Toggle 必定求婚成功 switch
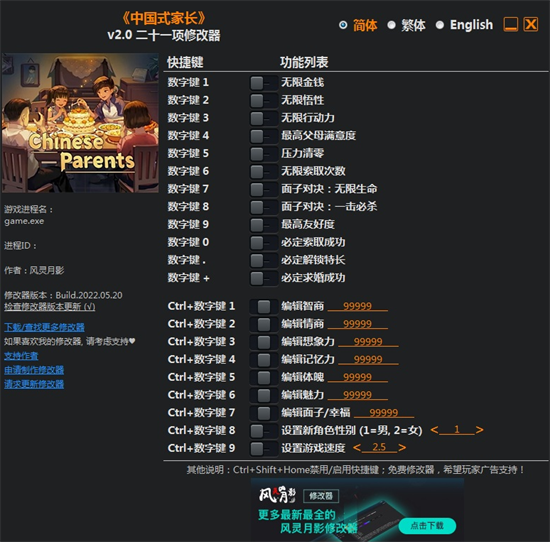This screenshot has width=550, height=542. [x=263, y=278]
